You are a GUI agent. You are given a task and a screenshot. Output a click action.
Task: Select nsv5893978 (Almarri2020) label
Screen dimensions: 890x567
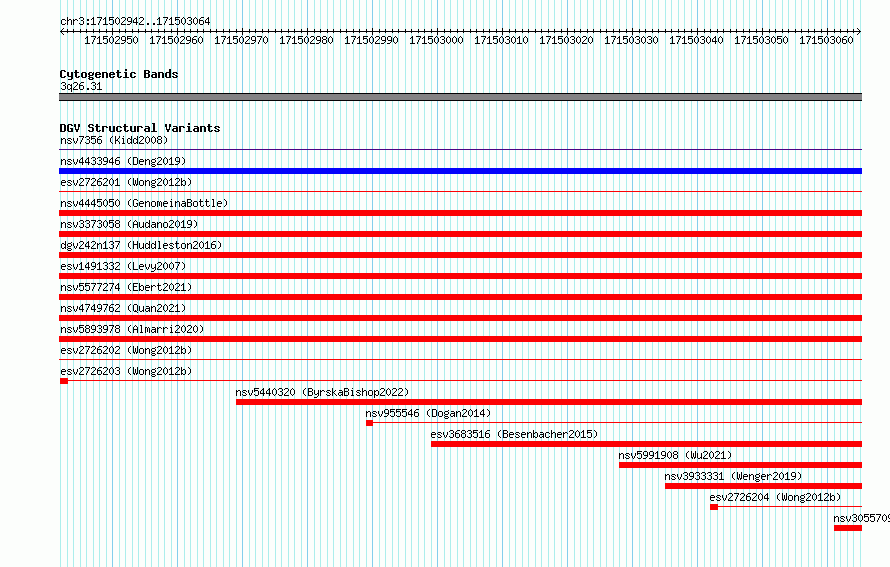coord(132,329)
